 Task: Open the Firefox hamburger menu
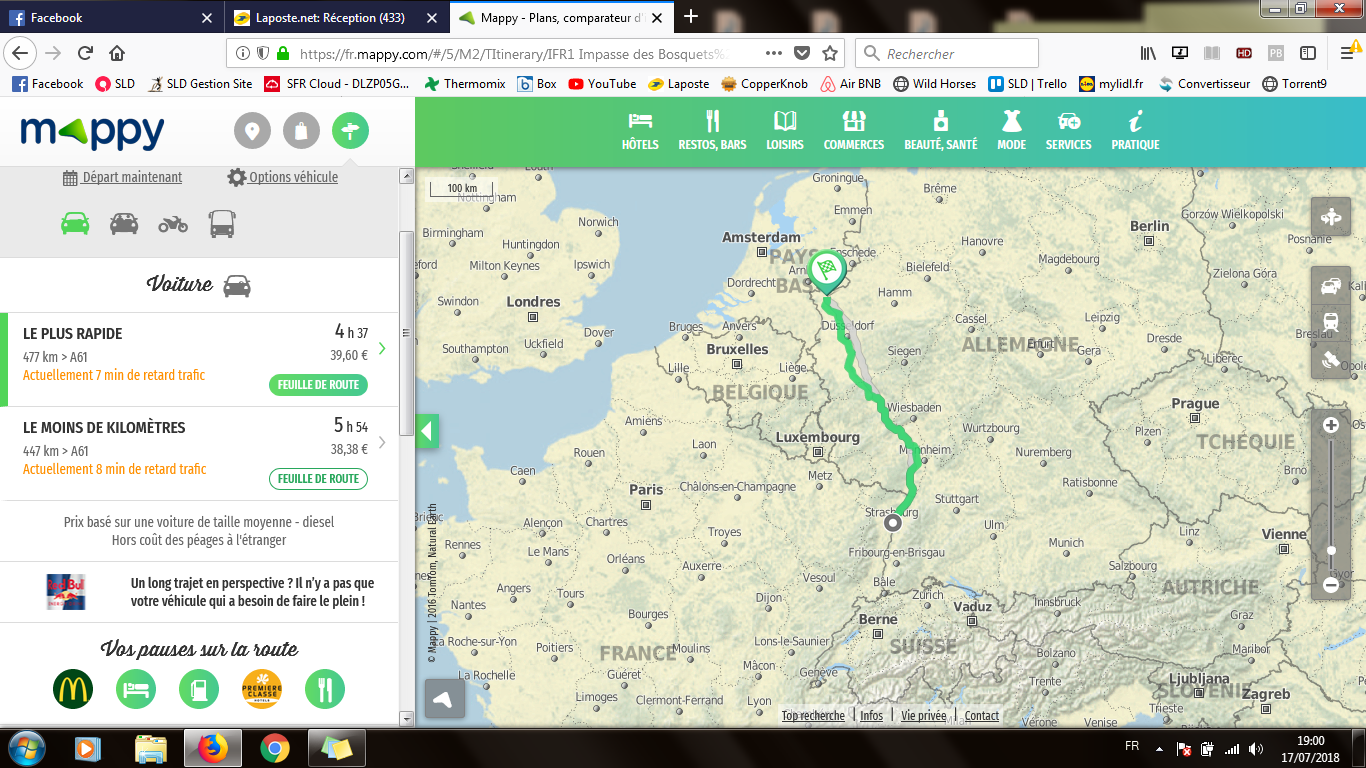(x=1346, y=53)
